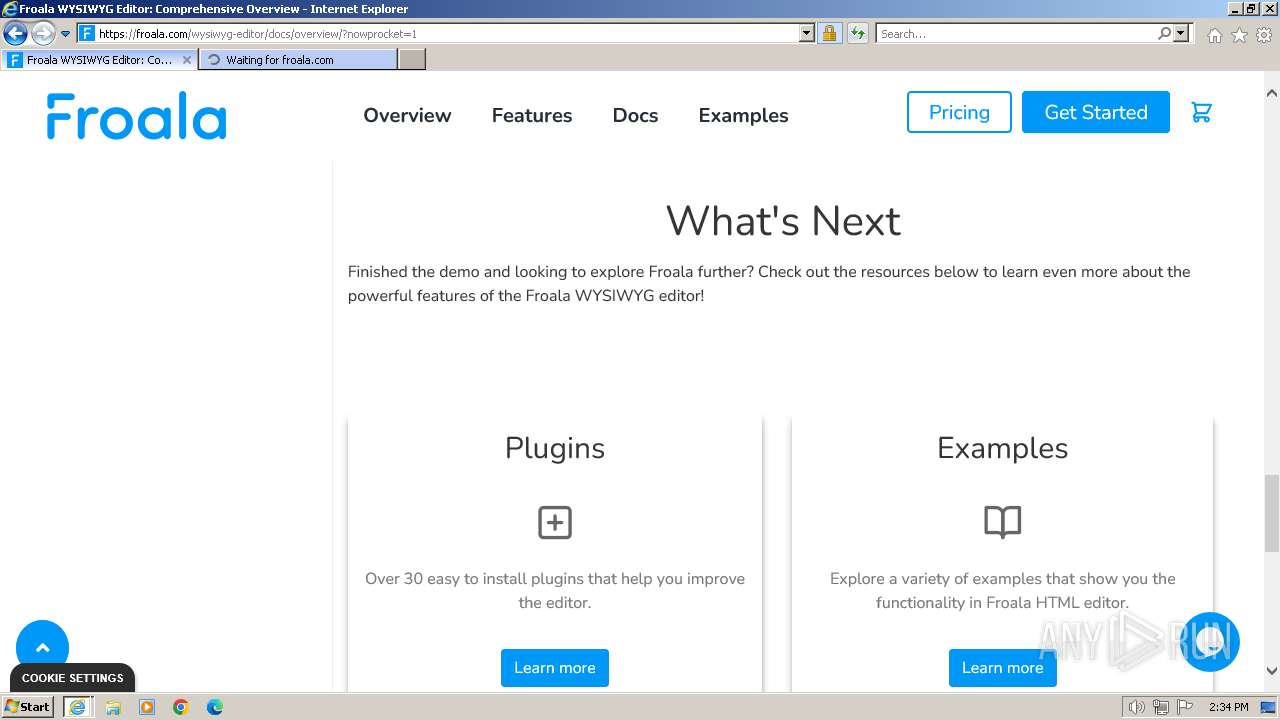Open the Examples nav menu

pyautogui.click(x=743, y=115)
